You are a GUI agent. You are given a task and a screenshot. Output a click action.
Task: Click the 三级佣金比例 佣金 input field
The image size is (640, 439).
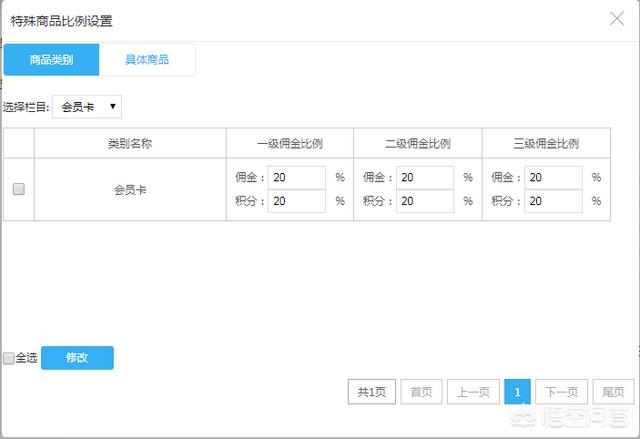(553, 177)
